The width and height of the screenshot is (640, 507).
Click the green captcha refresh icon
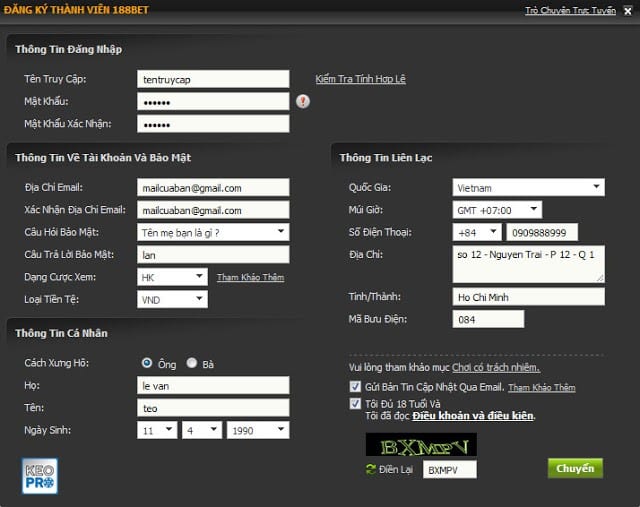coord(372,469)
